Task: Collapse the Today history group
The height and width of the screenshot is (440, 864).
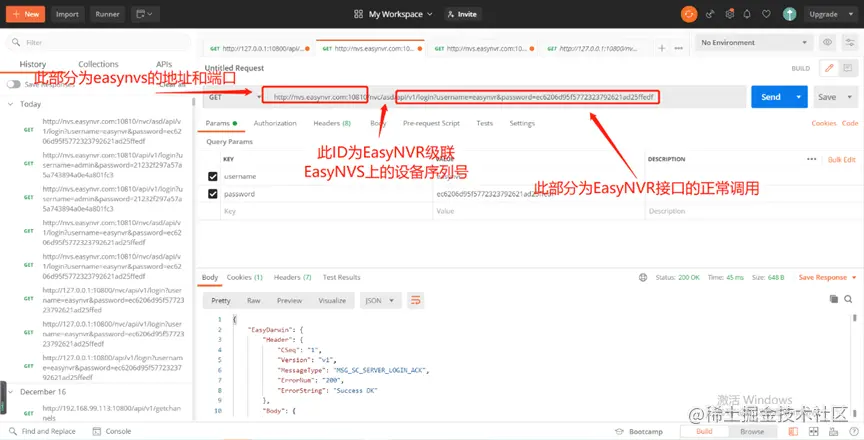Action: 11,104
